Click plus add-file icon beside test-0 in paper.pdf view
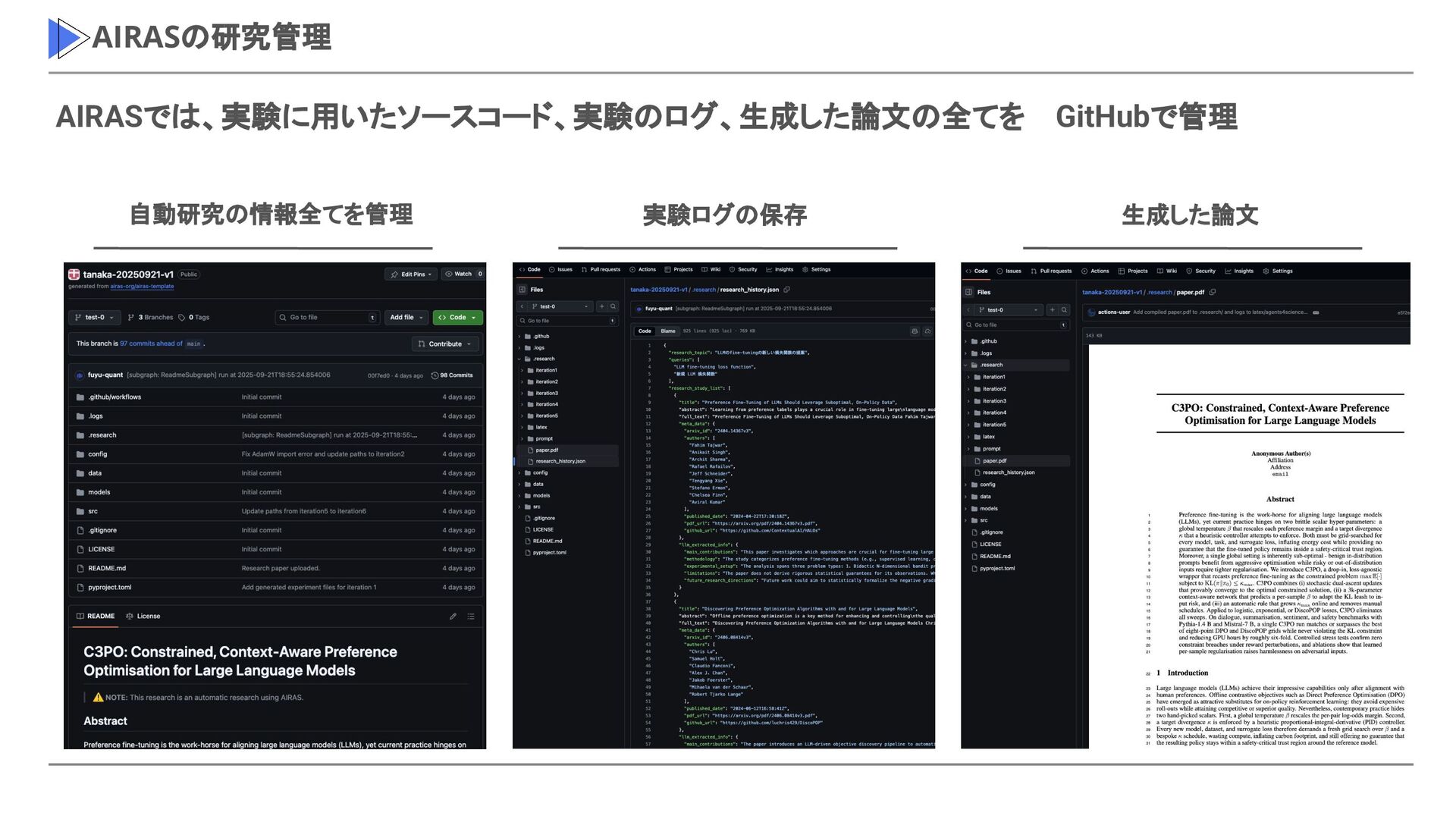Image resolution: width=1456 pixels, height=819 pixels. 1052,309
